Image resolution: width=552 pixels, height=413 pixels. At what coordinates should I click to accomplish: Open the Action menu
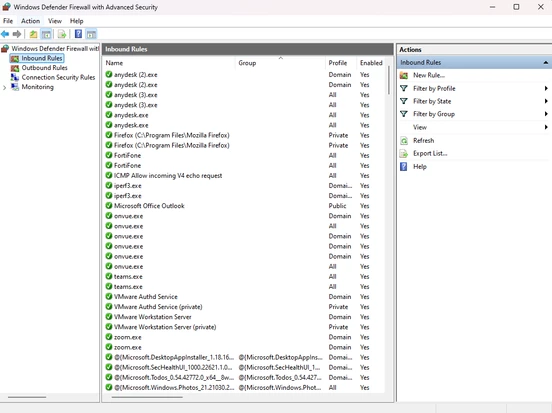point(30,21)
